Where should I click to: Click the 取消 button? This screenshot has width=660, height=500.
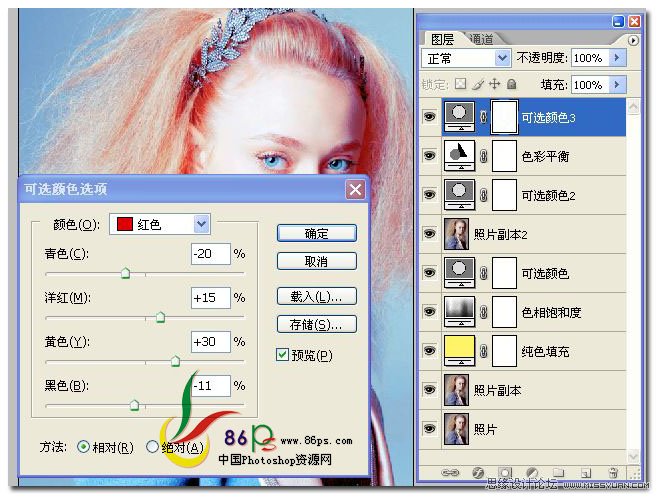[x=317, y=261]
